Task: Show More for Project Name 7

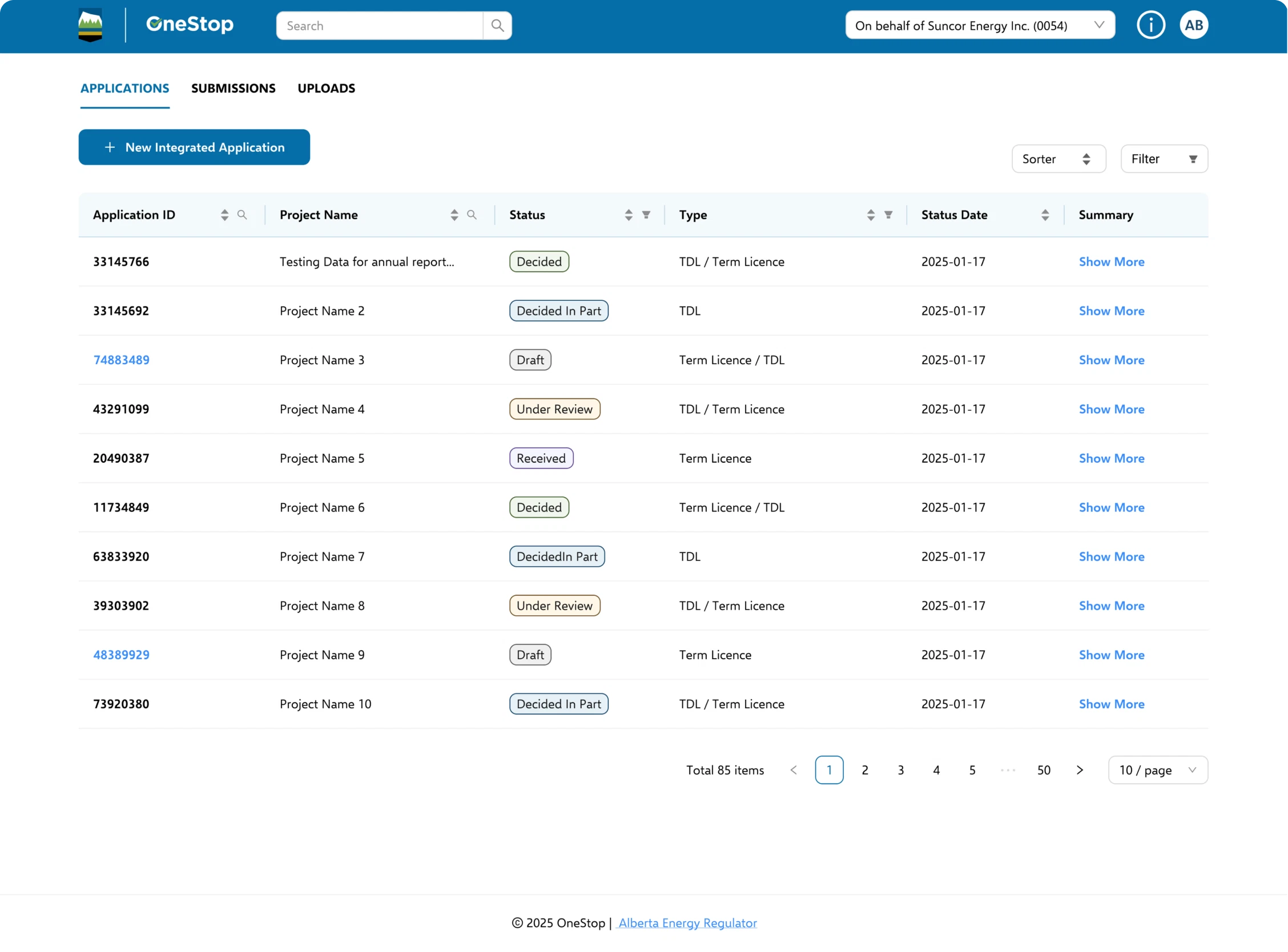Action: click(x=1112, y=556)
